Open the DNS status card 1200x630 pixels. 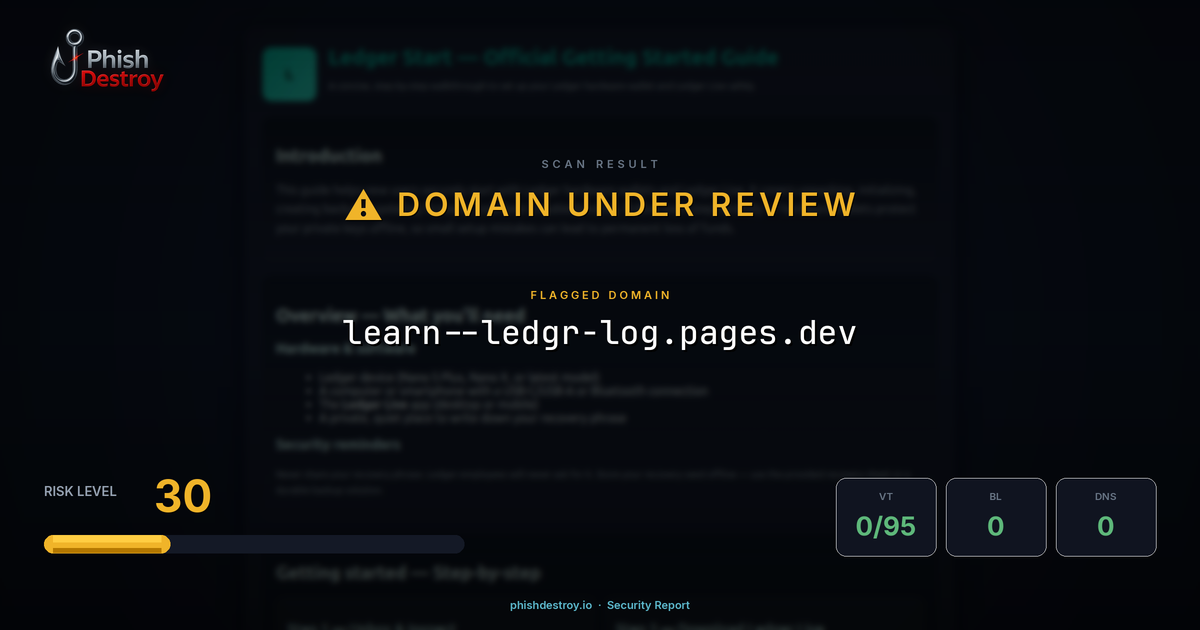[1106, 516]
